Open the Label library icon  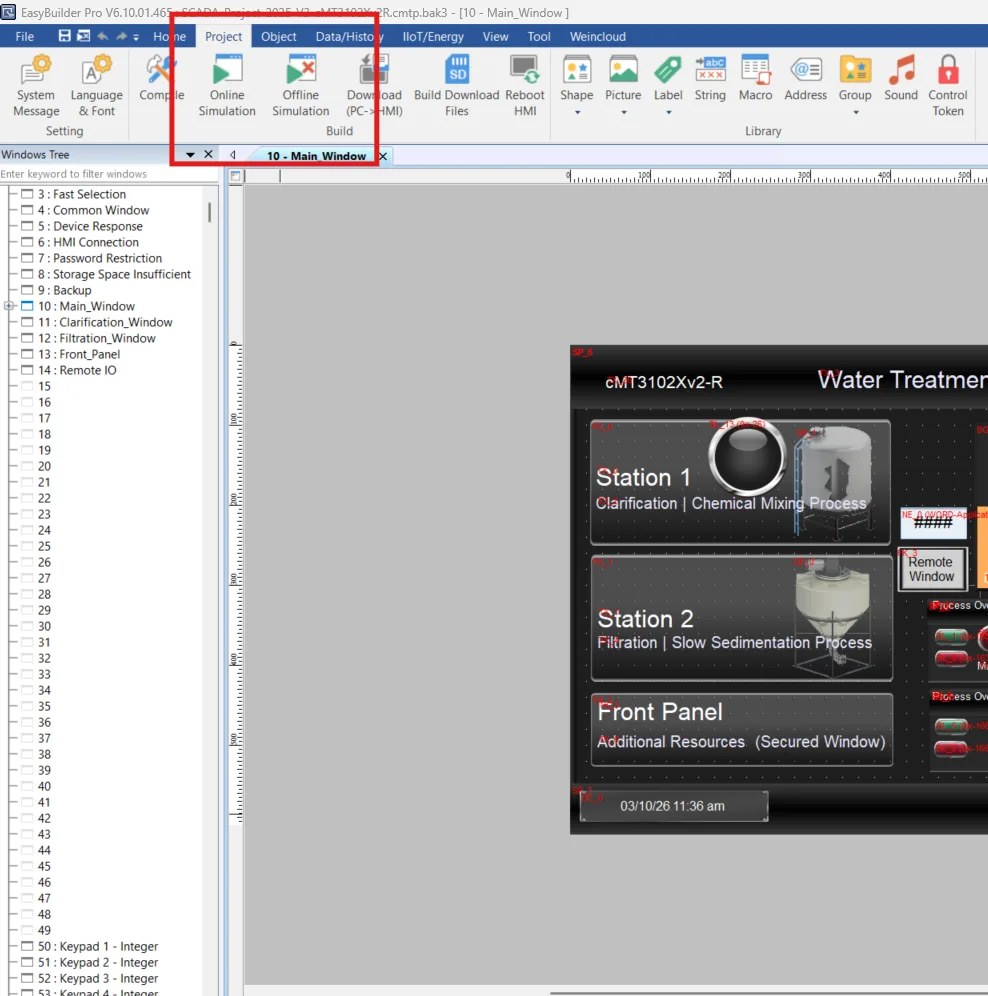(x=668, y=77)
